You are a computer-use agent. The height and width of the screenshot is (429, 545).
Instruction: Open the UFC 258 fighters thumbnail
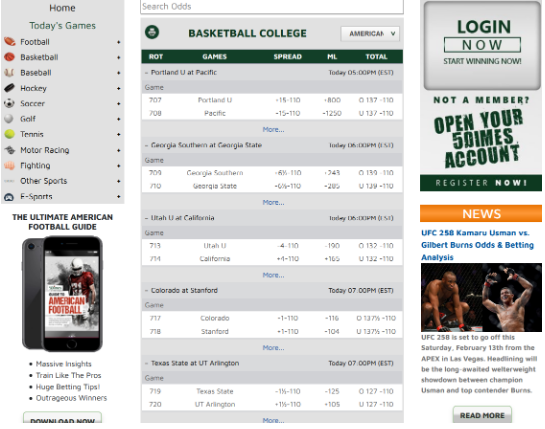tap(481, 297)
